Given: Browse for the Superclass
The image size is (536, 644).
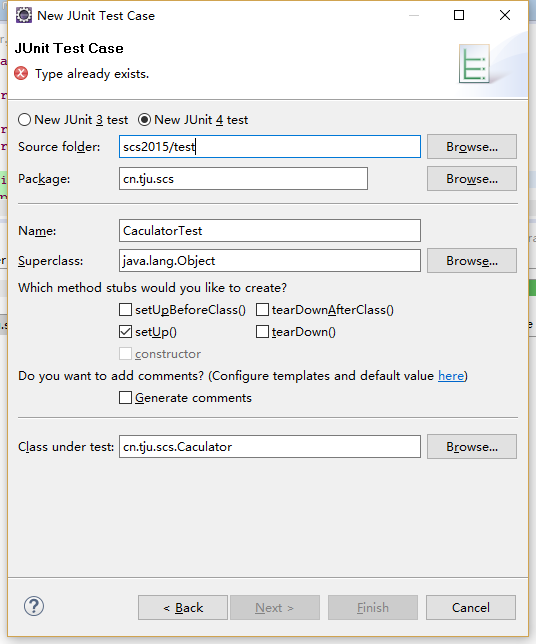Looking at the screenshot, I should pyautogui.click(x=472, y=260).
